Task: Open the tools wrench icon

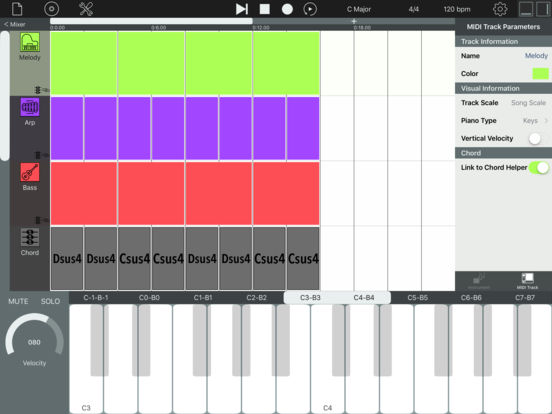Action: pos(86,9)
